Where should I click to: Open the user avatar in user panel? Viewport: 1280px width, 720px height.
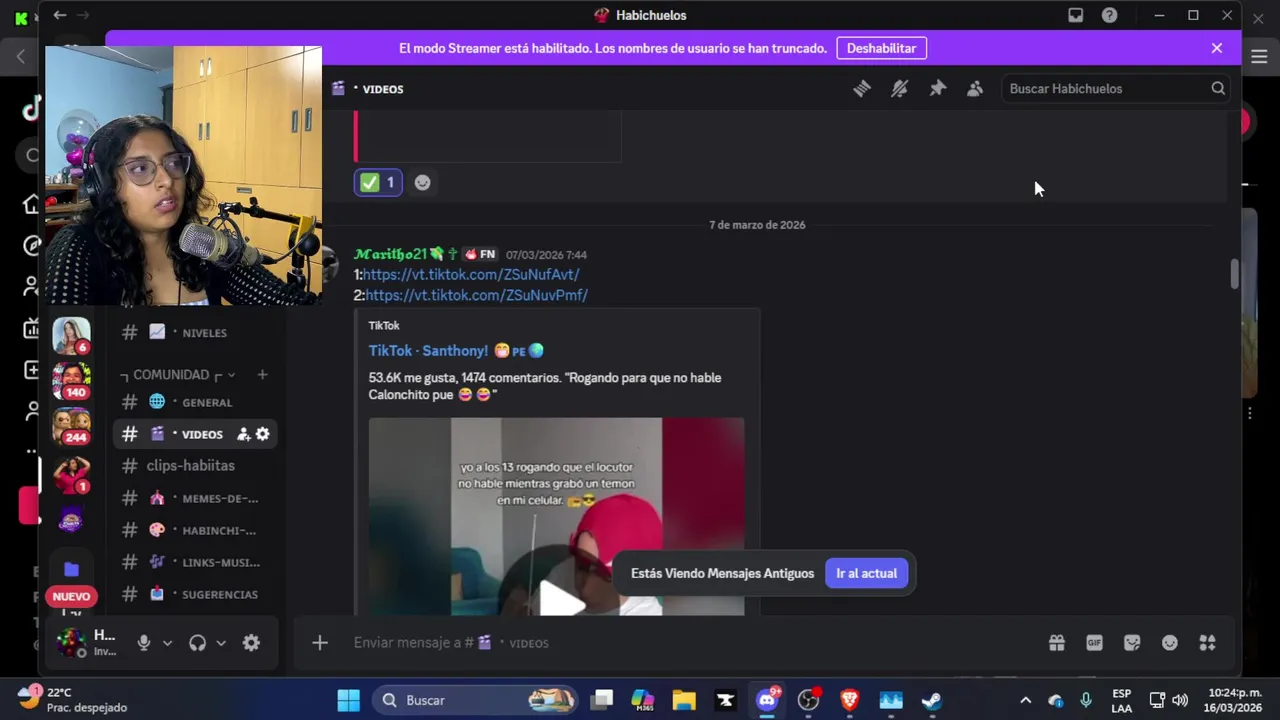pyautogui.click(x=71, y=643)
